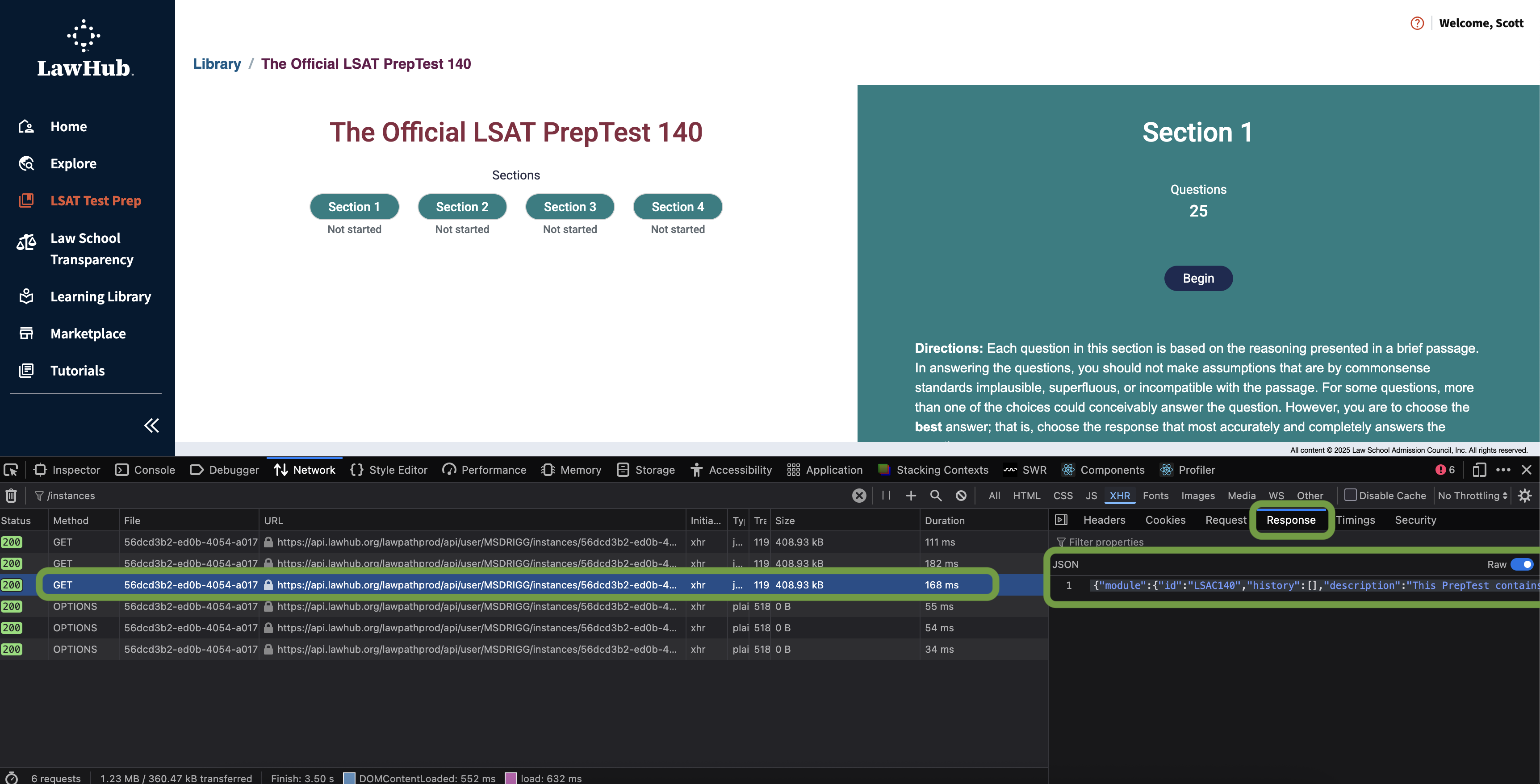
Task: Select the Section 3 button
Action: coord(569,207)
